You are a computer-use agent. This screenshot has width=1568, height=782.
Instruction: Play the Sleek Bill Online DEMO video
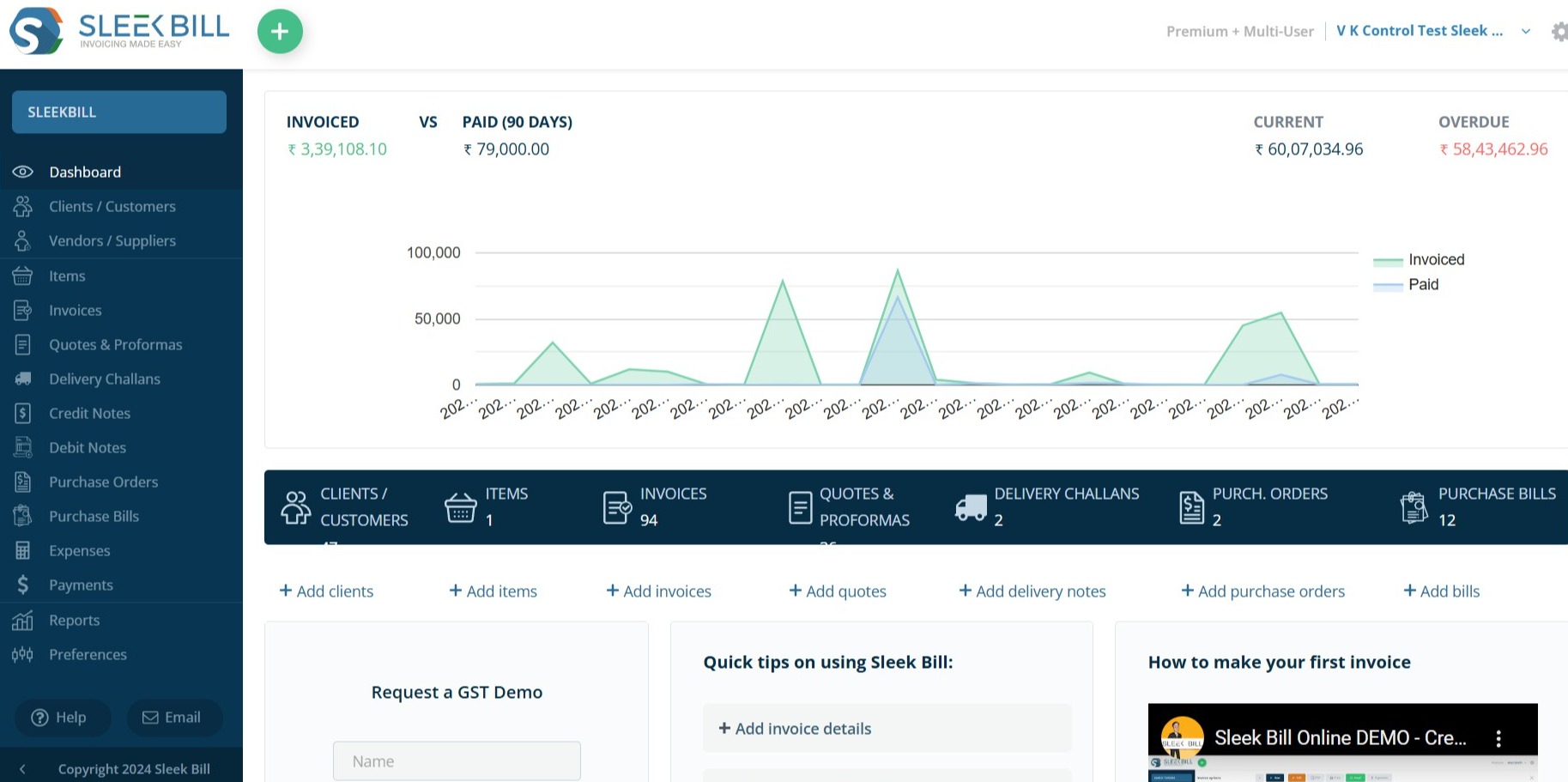(x=1342, y=755)
